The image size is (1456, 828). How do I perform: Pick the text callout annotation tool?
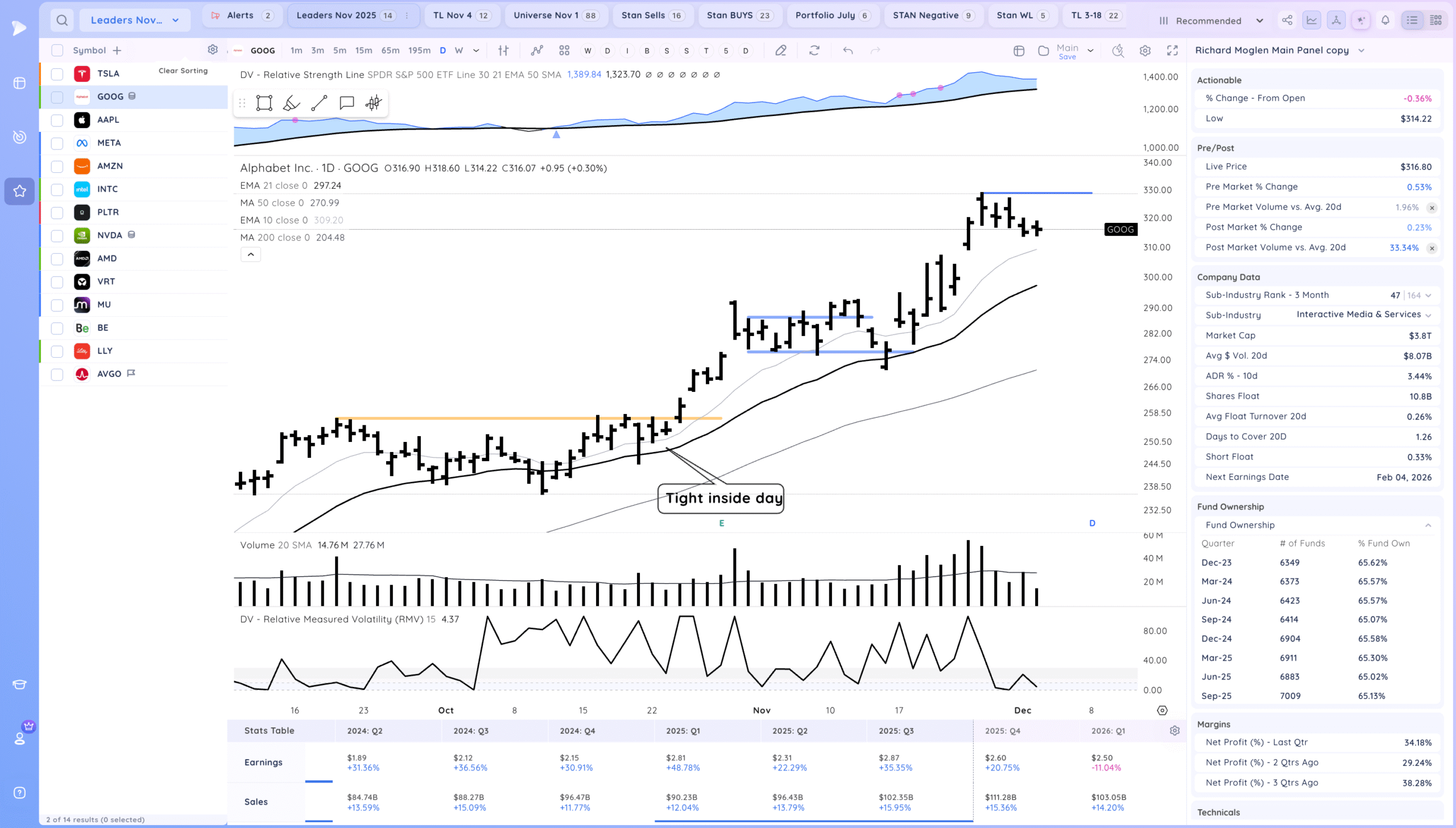point(346,103)
